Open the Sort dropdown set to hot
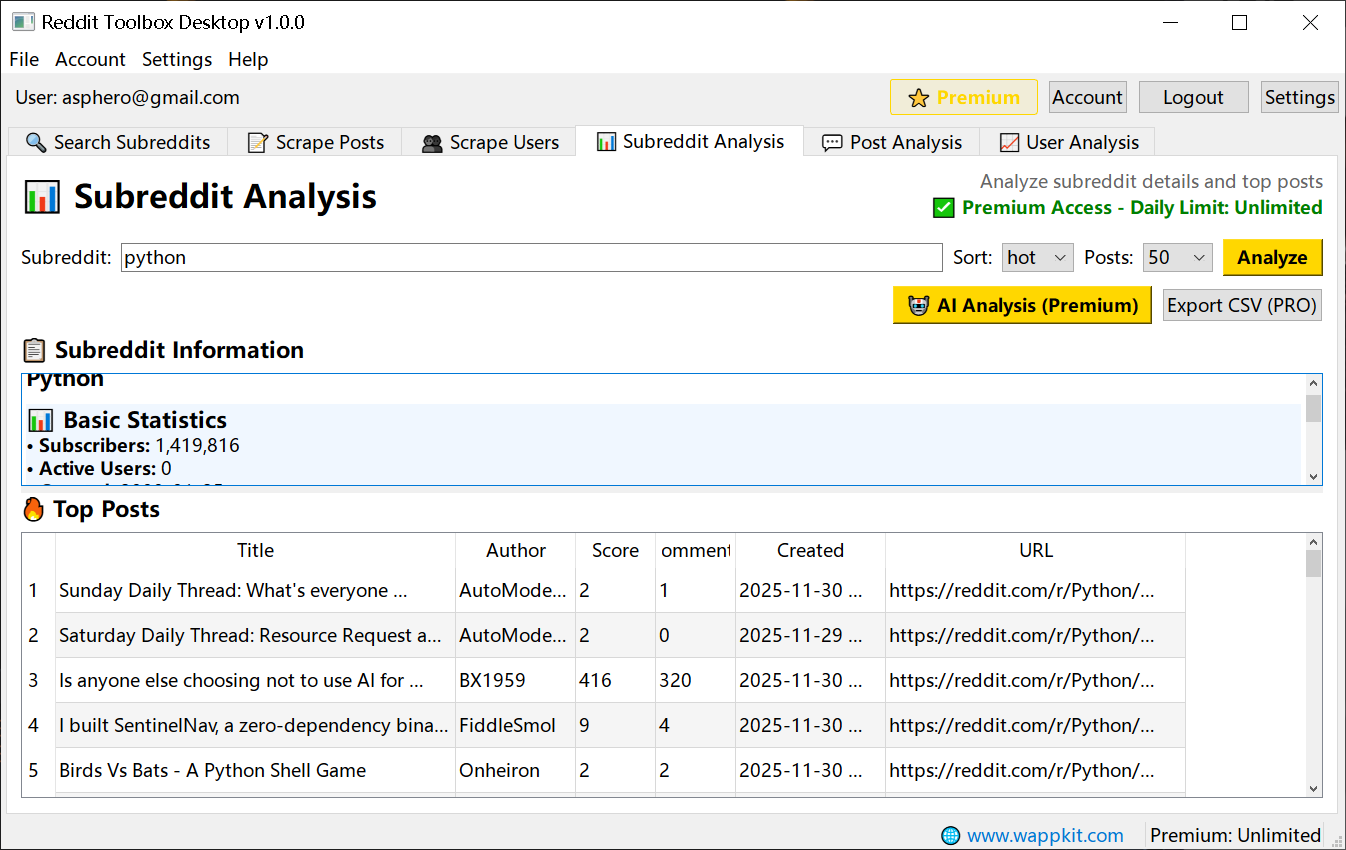 coord(1038,257)
